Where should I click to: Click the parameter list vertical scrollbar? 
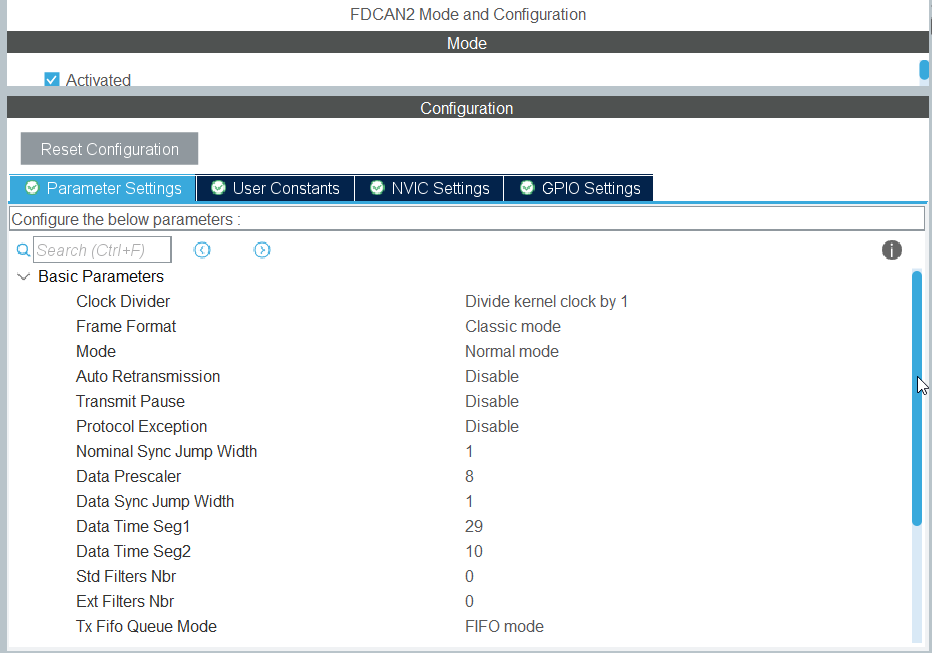pos(917,397)
